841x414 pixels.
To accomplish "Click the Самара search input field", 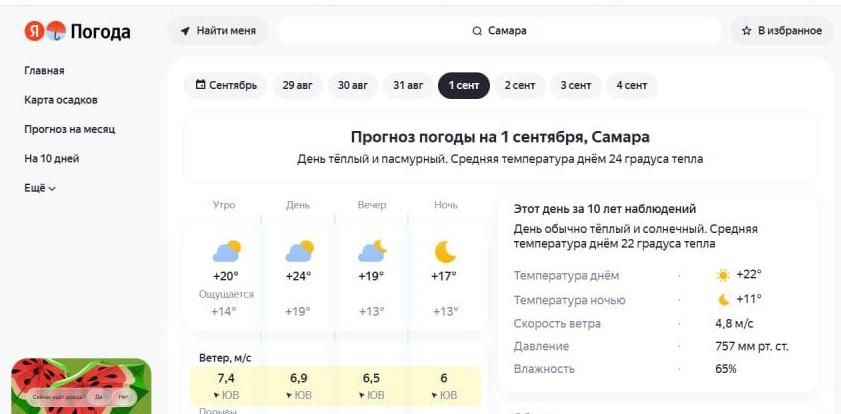I will pos(499,31).
